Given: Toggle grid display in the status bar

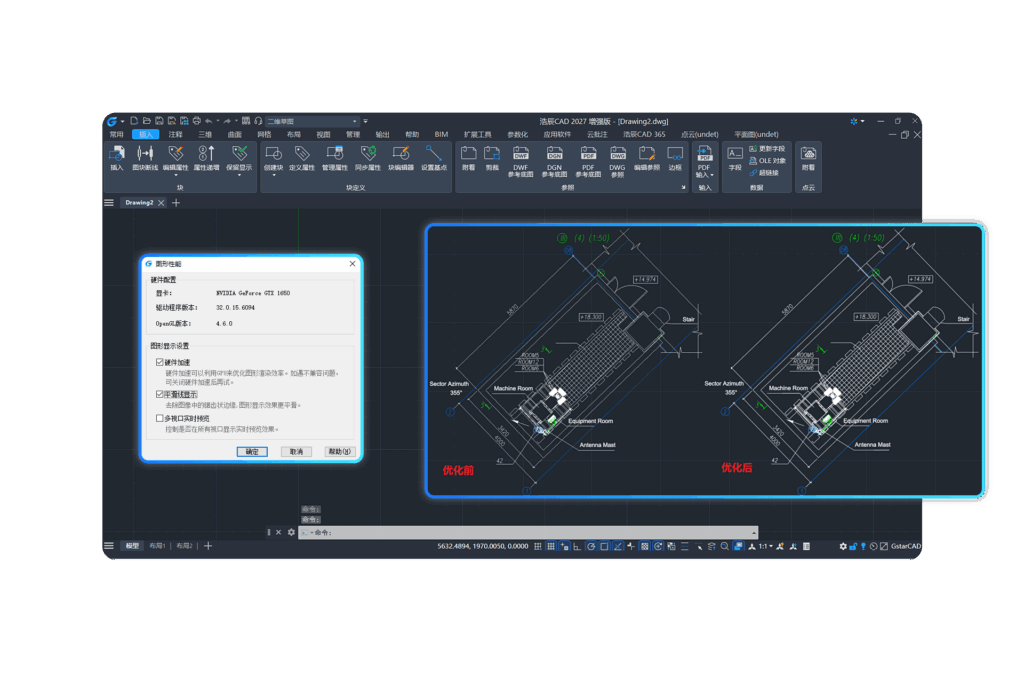Looking at the screenshot, I should [537, 546].
